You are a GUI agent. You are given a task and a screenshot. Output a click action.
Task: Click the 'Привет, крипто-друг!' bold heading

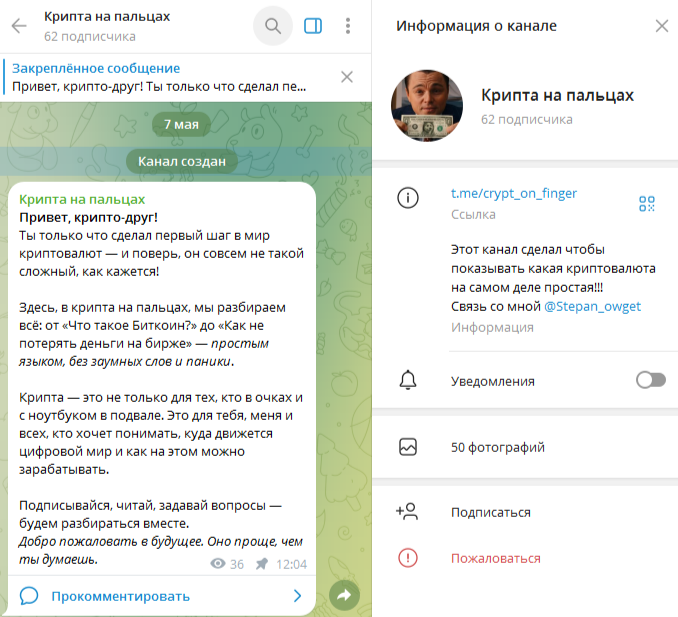click(x=88, y=217)
